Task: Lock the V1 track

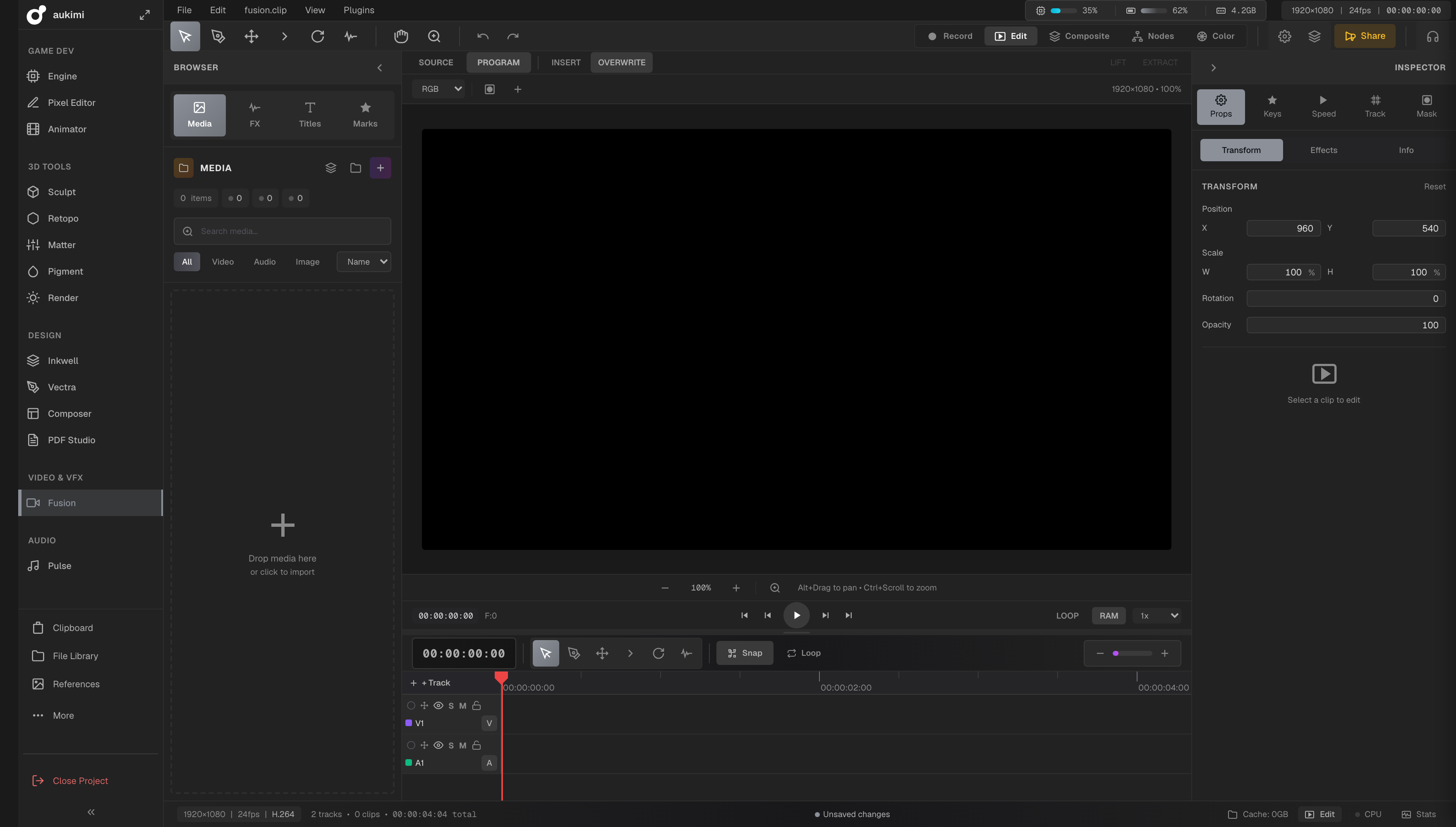Action: 477,705
